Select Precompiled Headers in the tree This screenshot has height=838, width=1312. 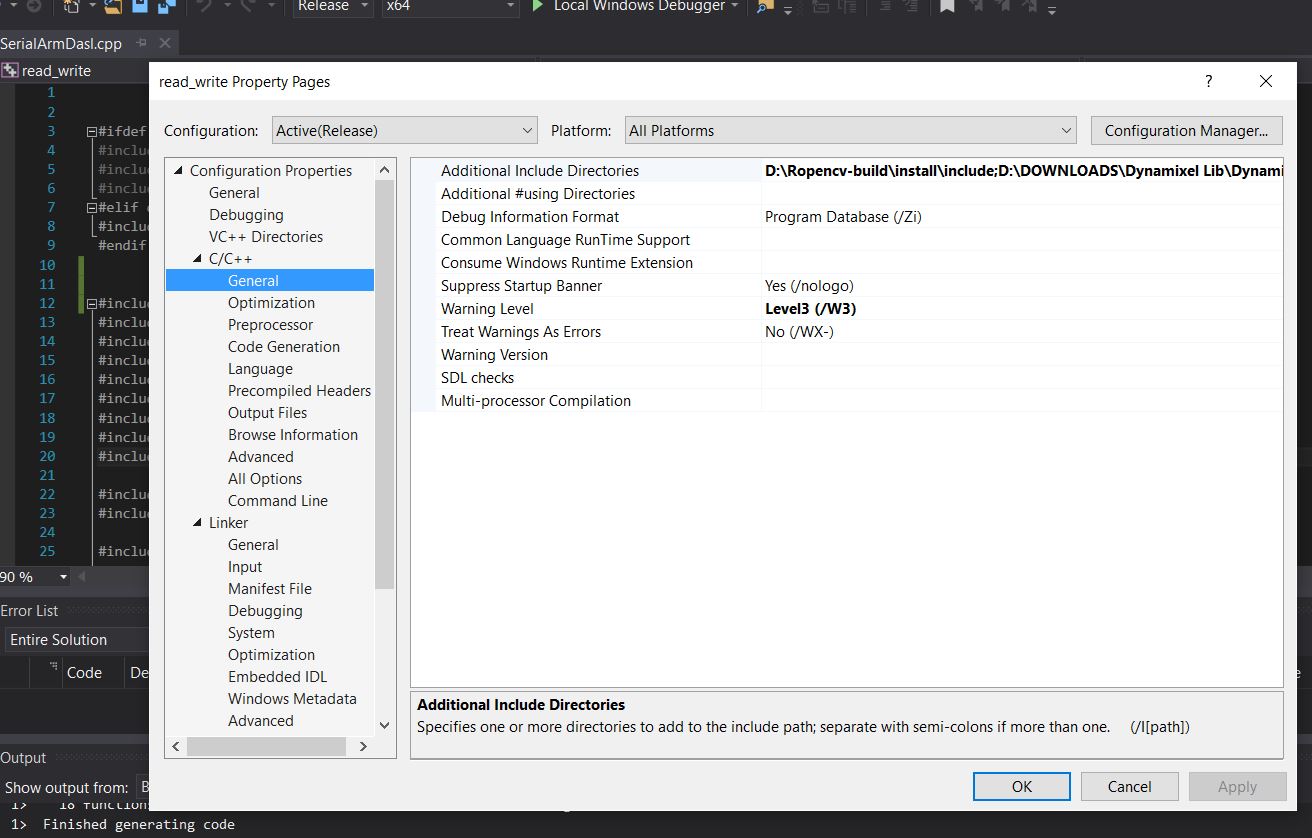pos(299,391)
